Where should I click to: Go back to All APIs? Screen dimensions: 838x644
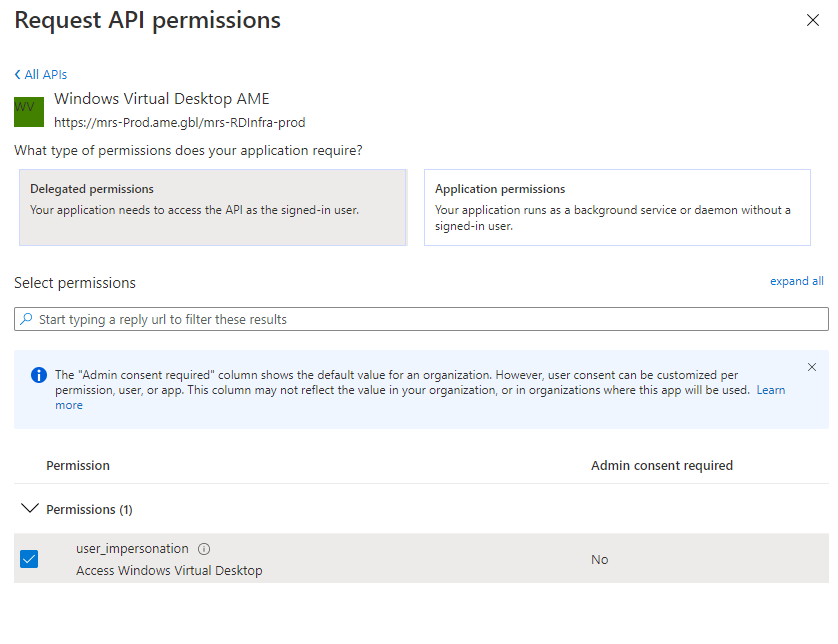(41, 75)
